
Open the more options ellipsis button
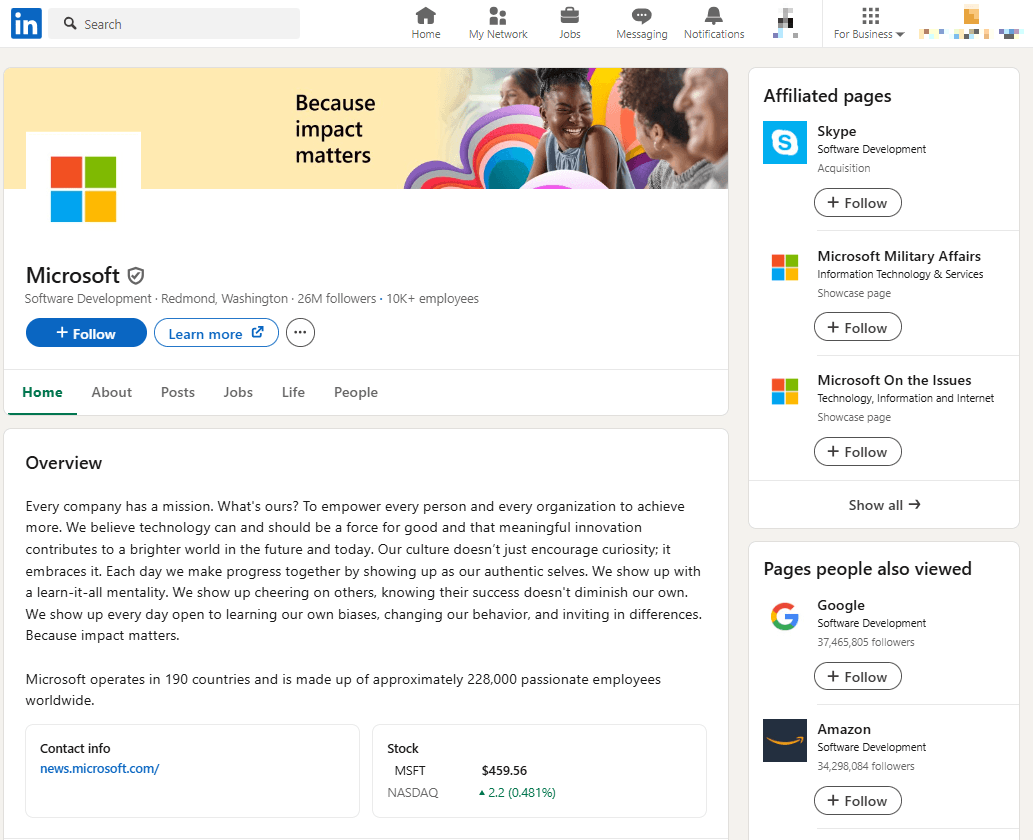click(x=300, y=333)
